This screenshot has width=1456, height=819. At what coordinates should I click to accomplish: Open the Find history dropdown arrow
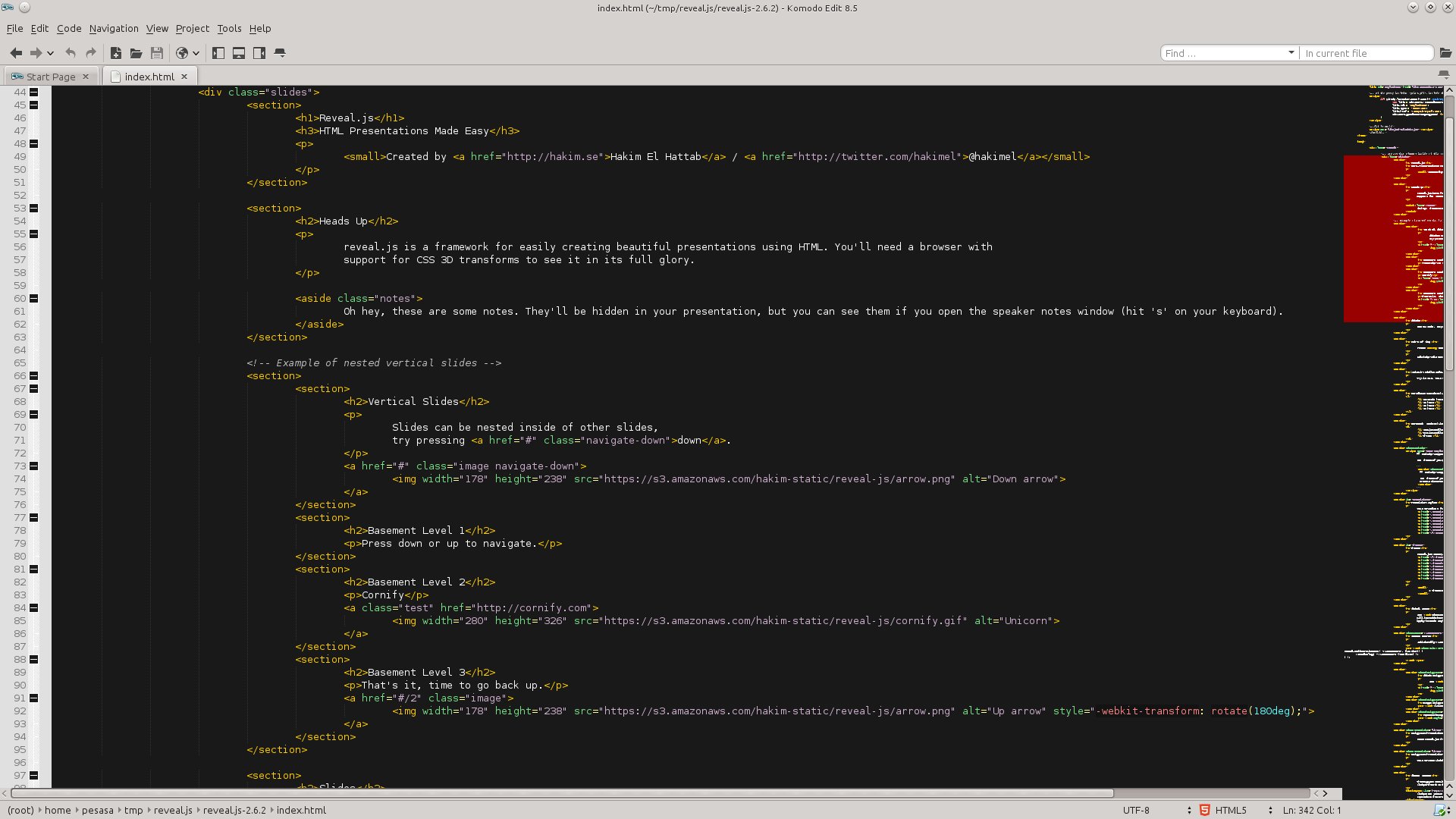click(1291, 53)
